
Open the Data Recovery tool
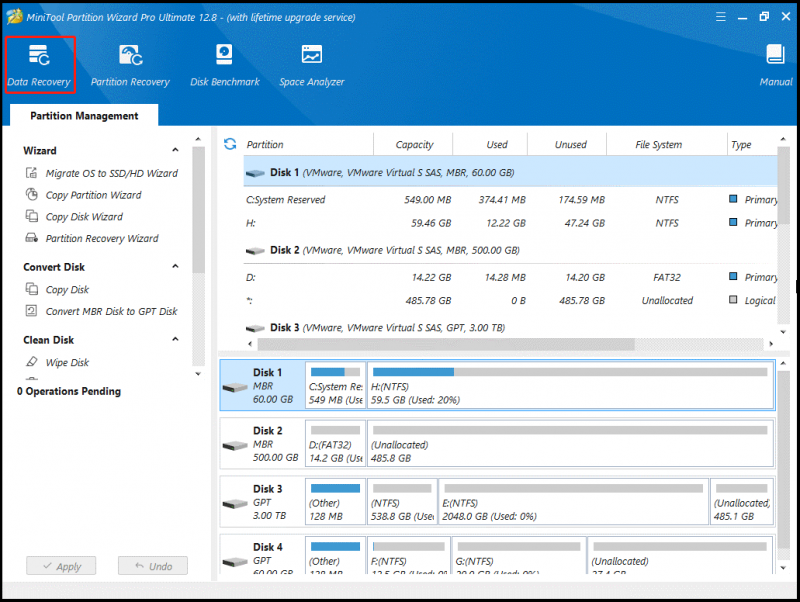39,65
